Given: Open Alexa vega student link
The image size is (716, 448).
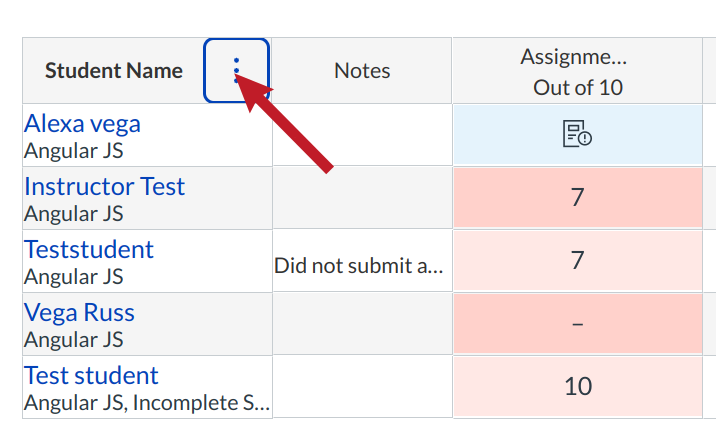Looking at the screenshot, I should (x=82, y=124).
